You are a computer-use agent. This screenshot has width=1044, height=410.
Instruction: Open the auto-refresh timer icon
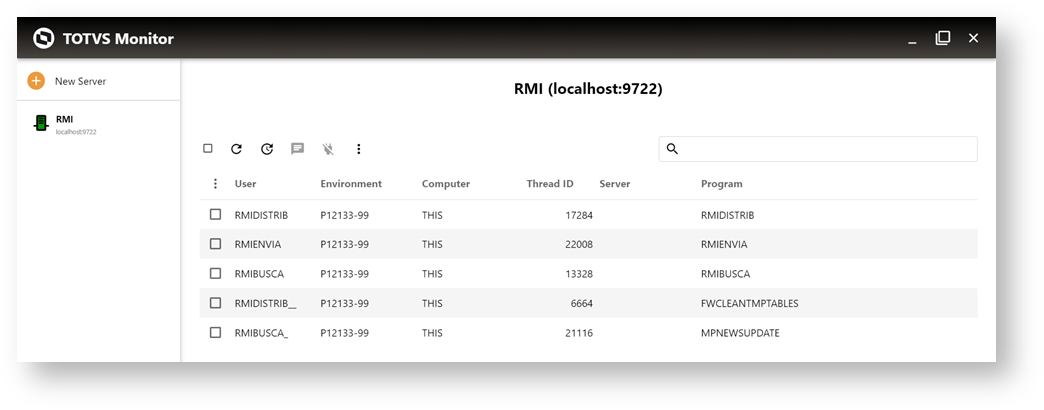[267, 149]
